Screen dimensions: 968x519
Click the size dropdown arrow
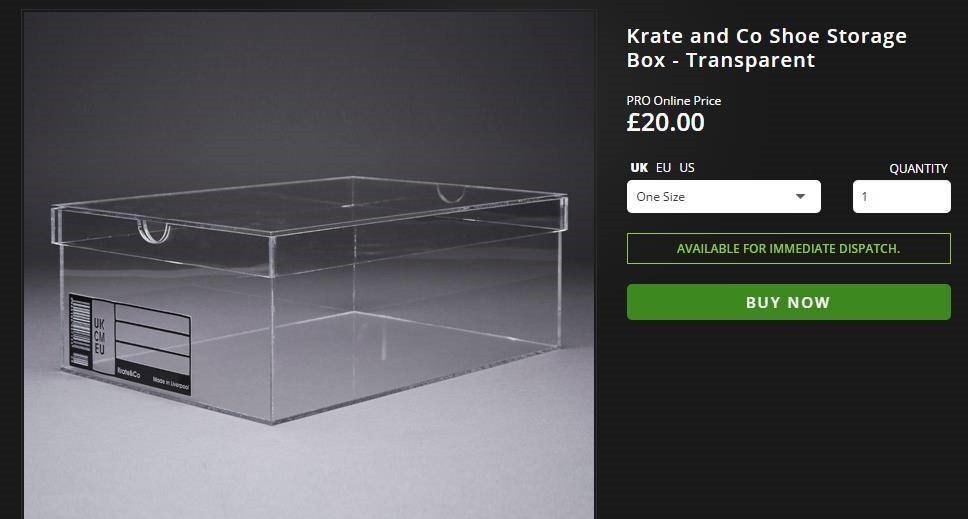[800, 197]
